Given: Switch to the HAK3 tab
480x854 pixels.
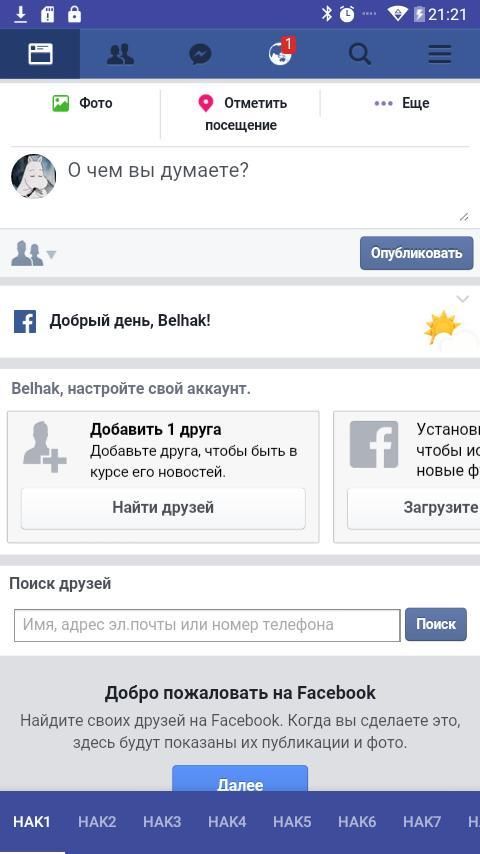Looking at the screenshot, I should pos(162,822).
